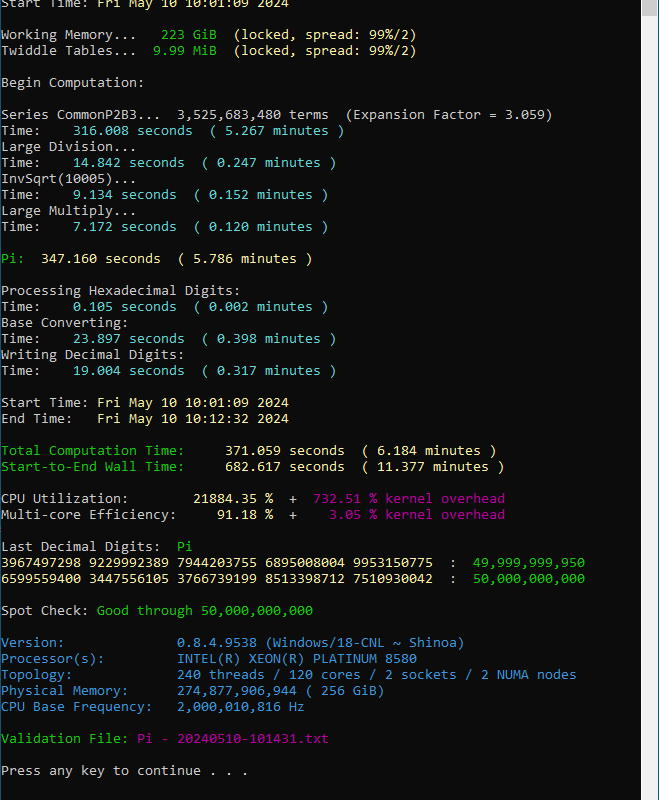The image size is (659, 800).
Task: Click 'Last Decimal Digits:' label
Action: pyautogui.click(x=81, y=547)
